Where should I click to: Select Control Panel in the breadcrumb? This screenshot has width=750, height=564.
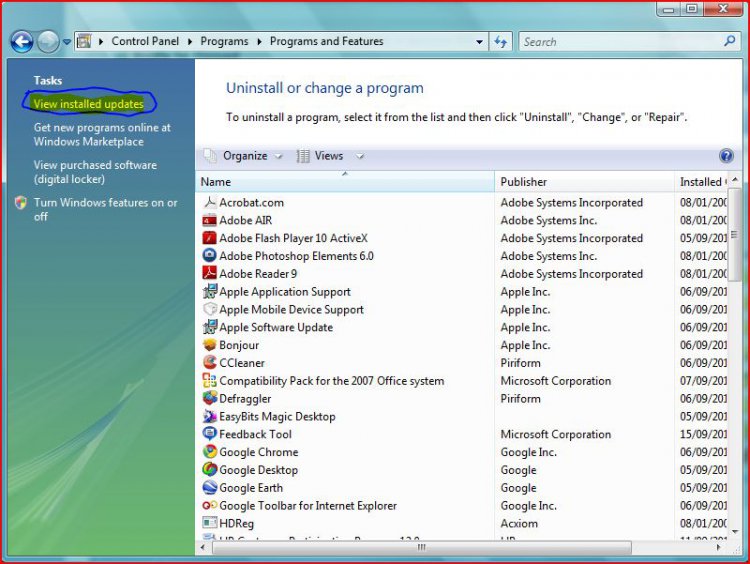point(145,41)
